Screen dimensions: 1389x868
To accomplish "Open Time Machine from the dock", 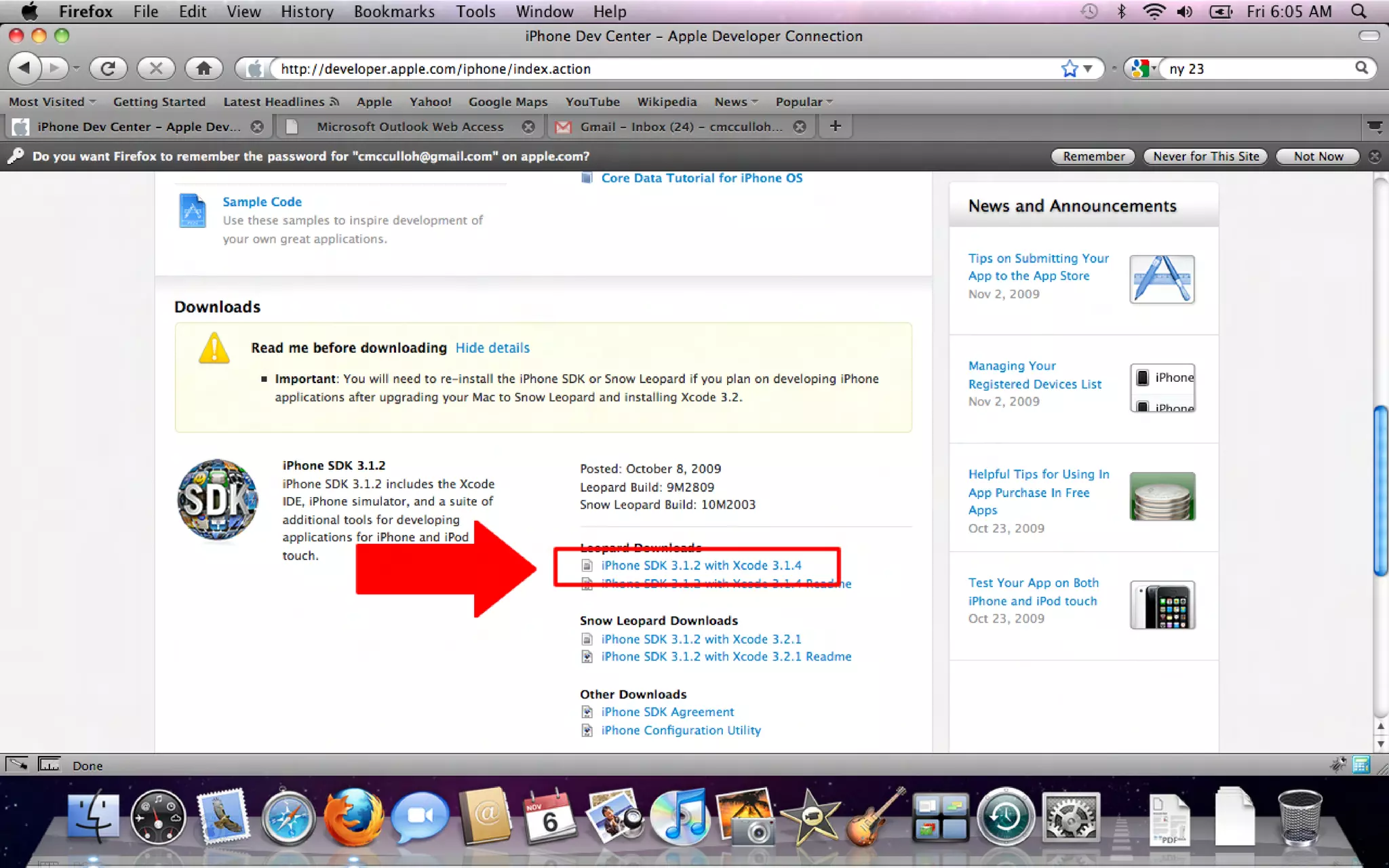I will pos(1005,818).
